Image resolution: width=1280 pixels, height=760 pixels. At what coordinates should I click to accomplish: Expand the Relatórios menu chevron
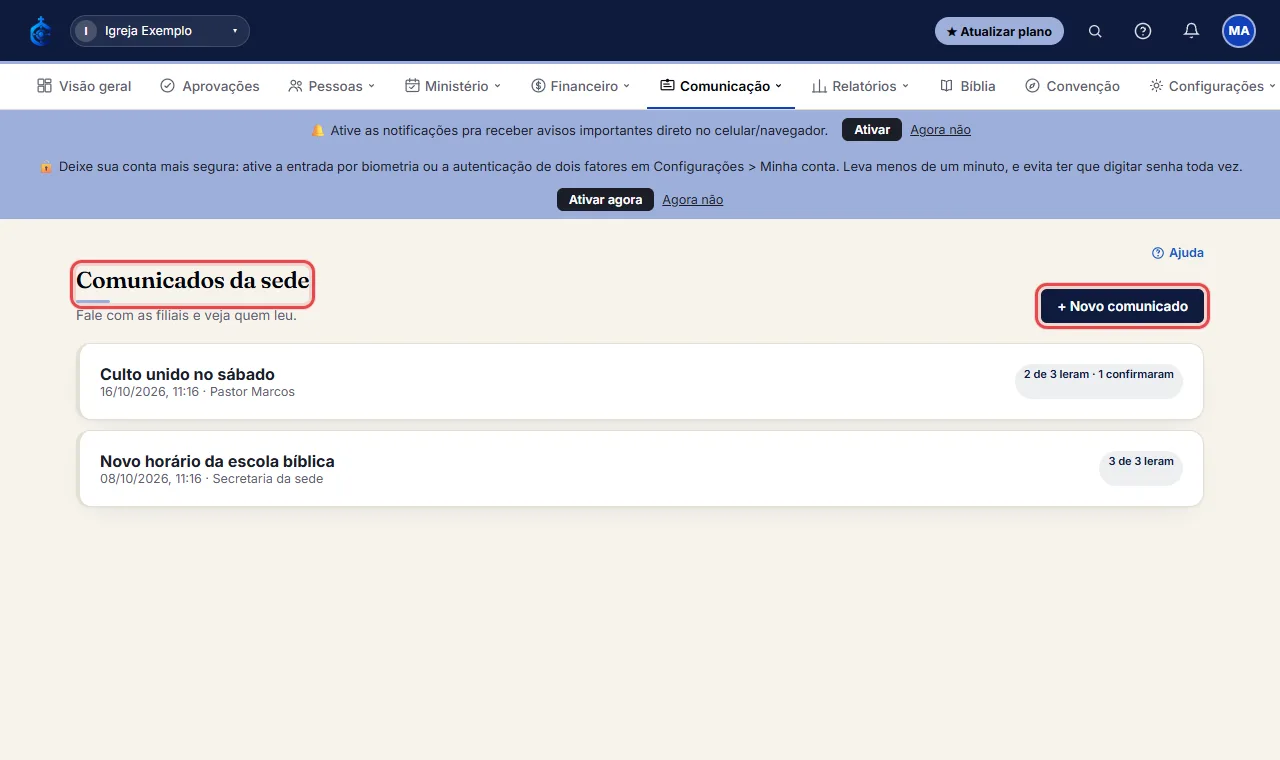[x=905, y=86]
